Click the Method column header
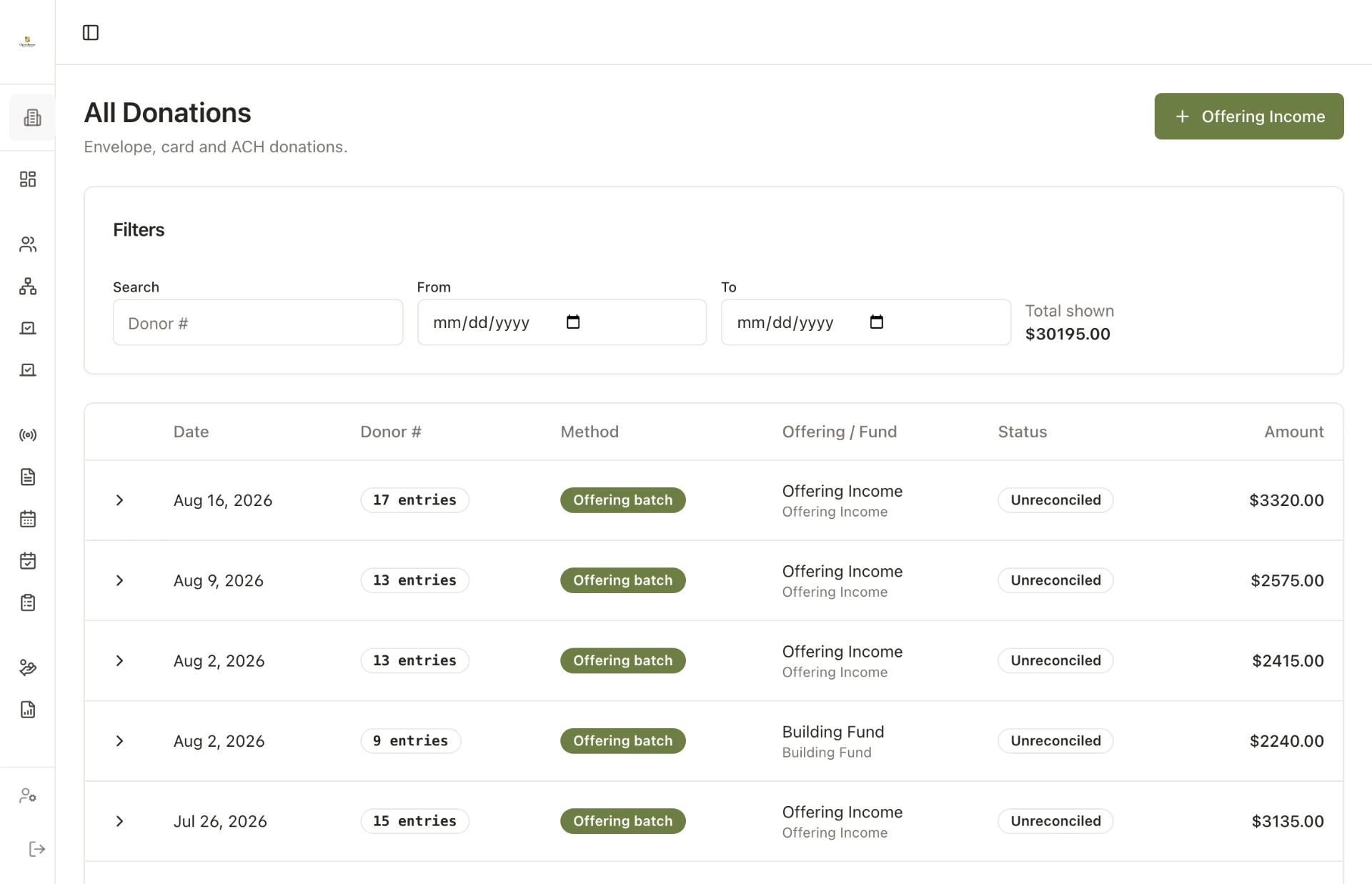Viewport: 1372px width, 884px height. click(x=590, y=432)
